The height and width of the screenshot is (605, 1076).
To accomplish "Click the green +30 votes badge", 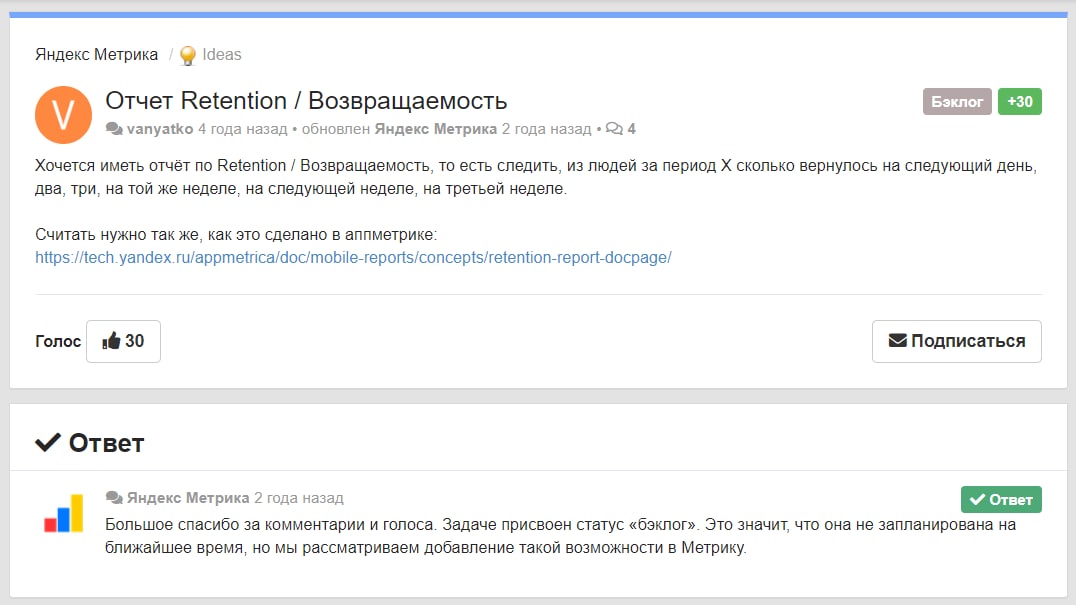I will click(x=1020, y=102).
